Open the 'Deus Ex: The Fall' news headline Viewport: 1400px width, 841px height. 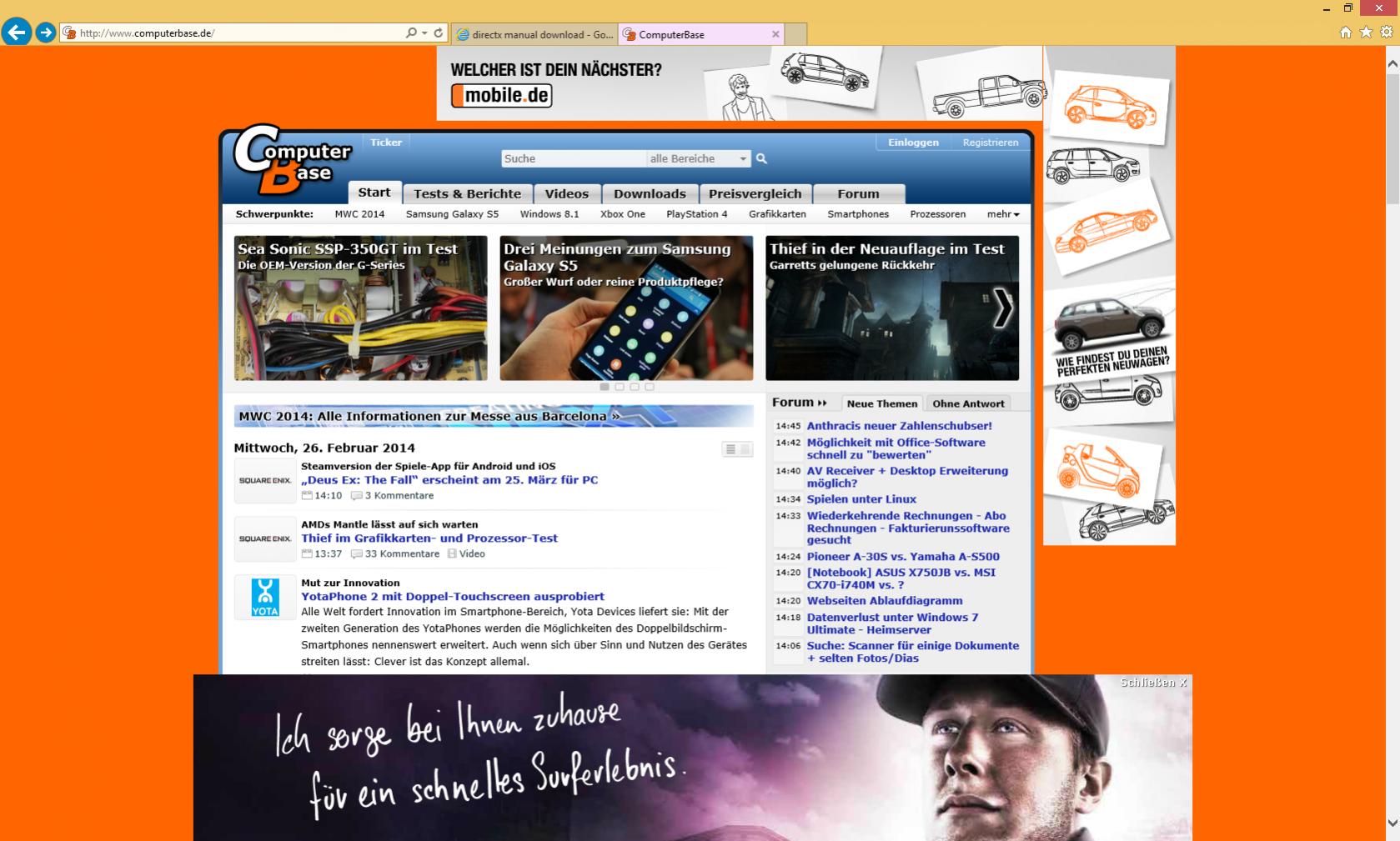[x=449, y=480]
